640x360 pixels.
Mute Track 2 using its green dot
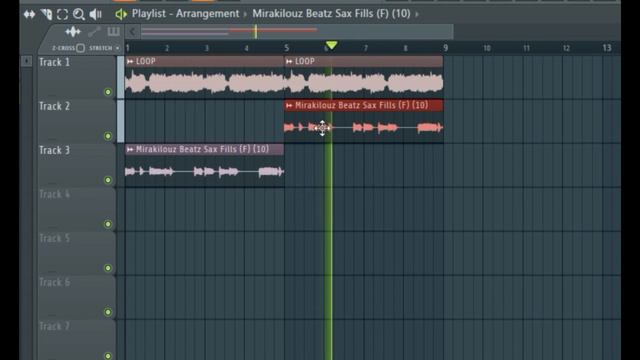pyautogui.click(x=108, y=136)
